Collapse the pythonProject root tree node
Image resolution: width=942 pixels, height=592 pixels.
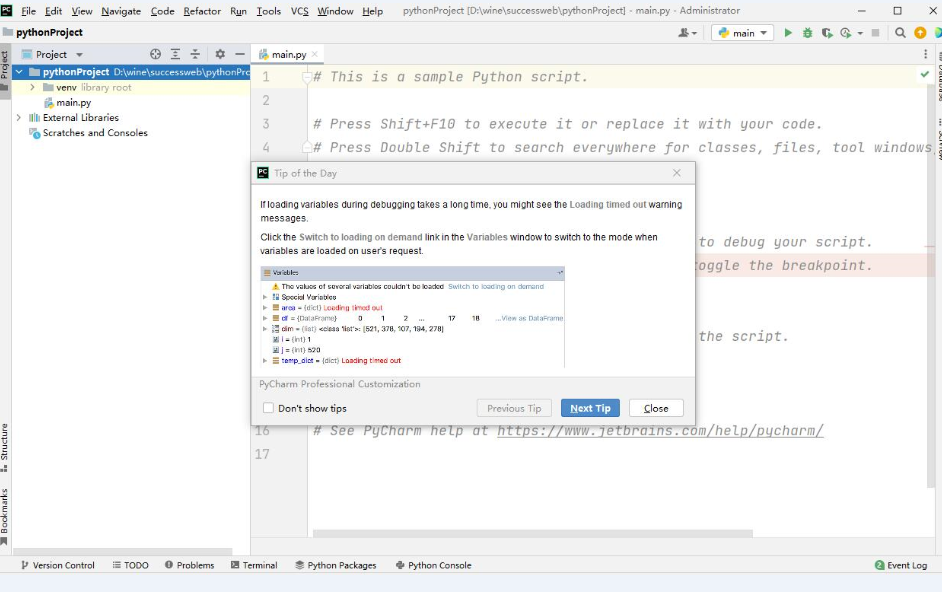pos(19,72)
